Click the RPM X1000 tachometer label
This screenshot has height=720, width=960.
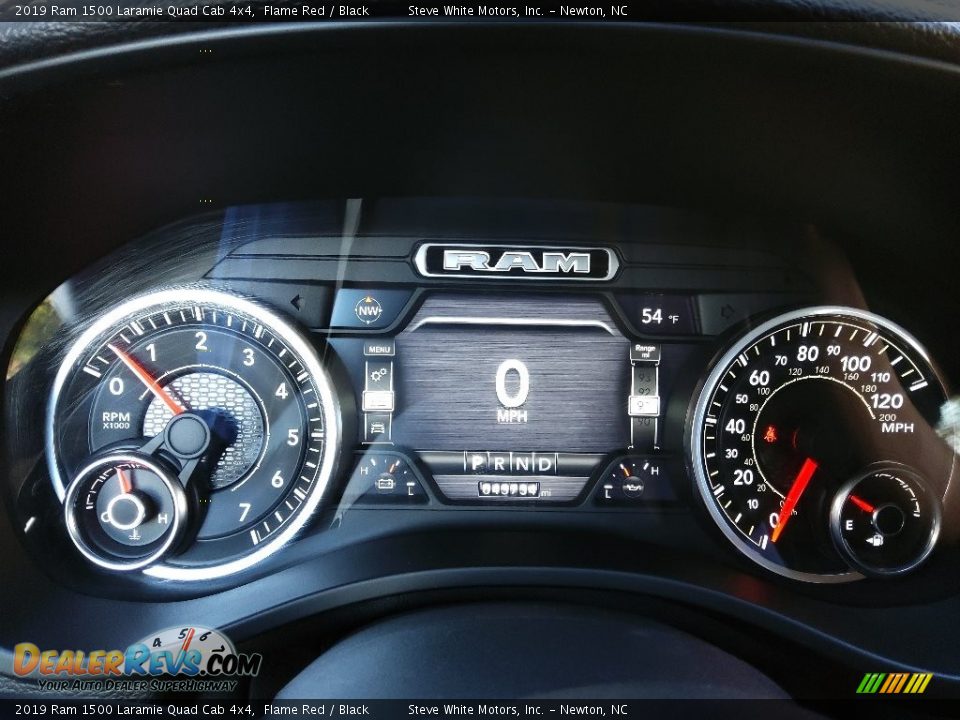tap(116, 420)
